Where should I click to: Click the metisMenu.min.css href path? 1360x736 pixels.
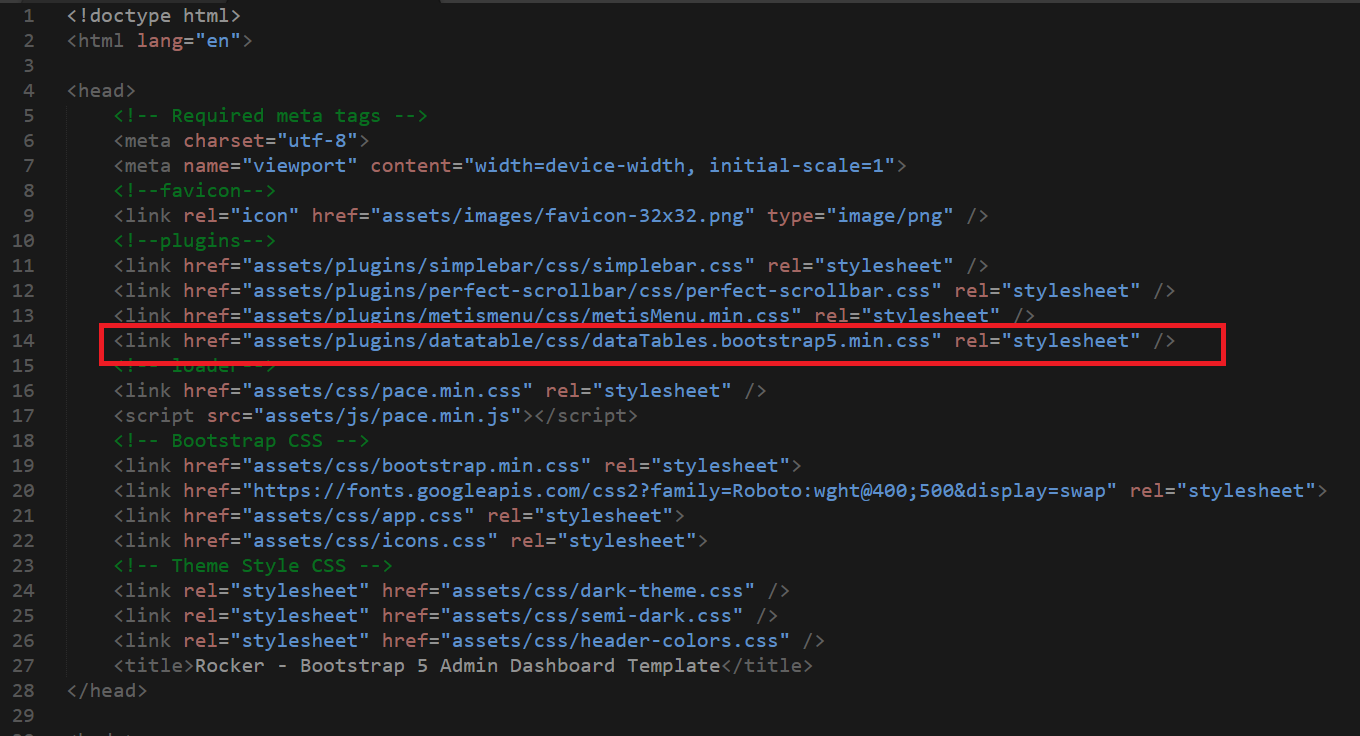(522, 316)
